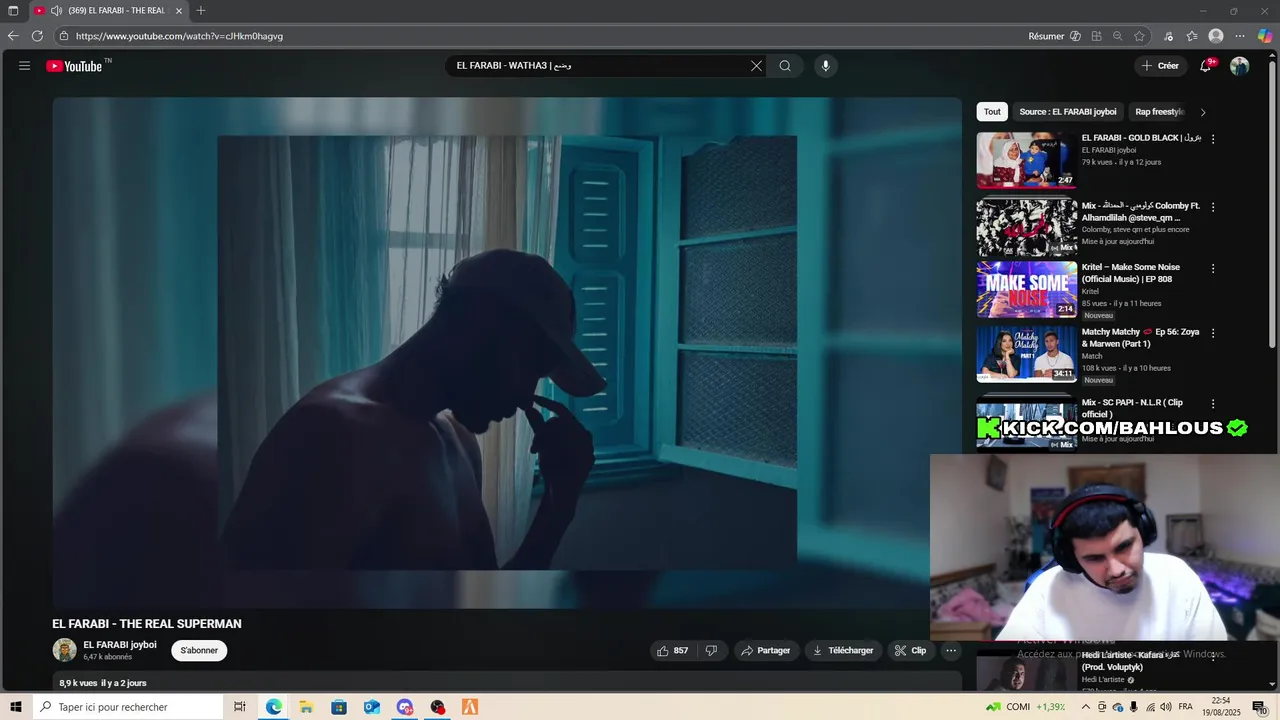
Task: Open a new browser tab
Action: [x=201, y=10]
